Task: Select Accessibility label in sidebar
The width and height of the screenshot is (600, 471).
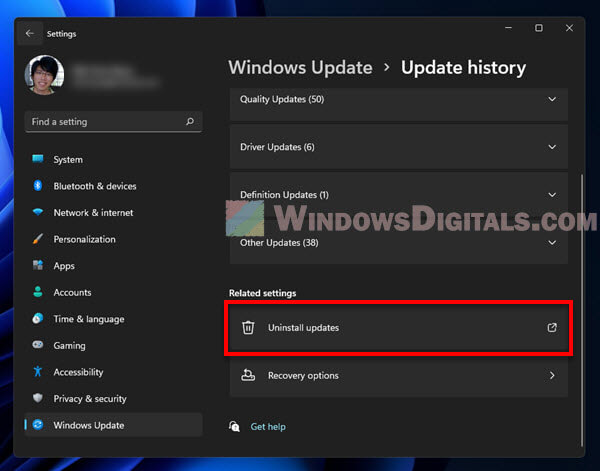Action: coord(78,372)
